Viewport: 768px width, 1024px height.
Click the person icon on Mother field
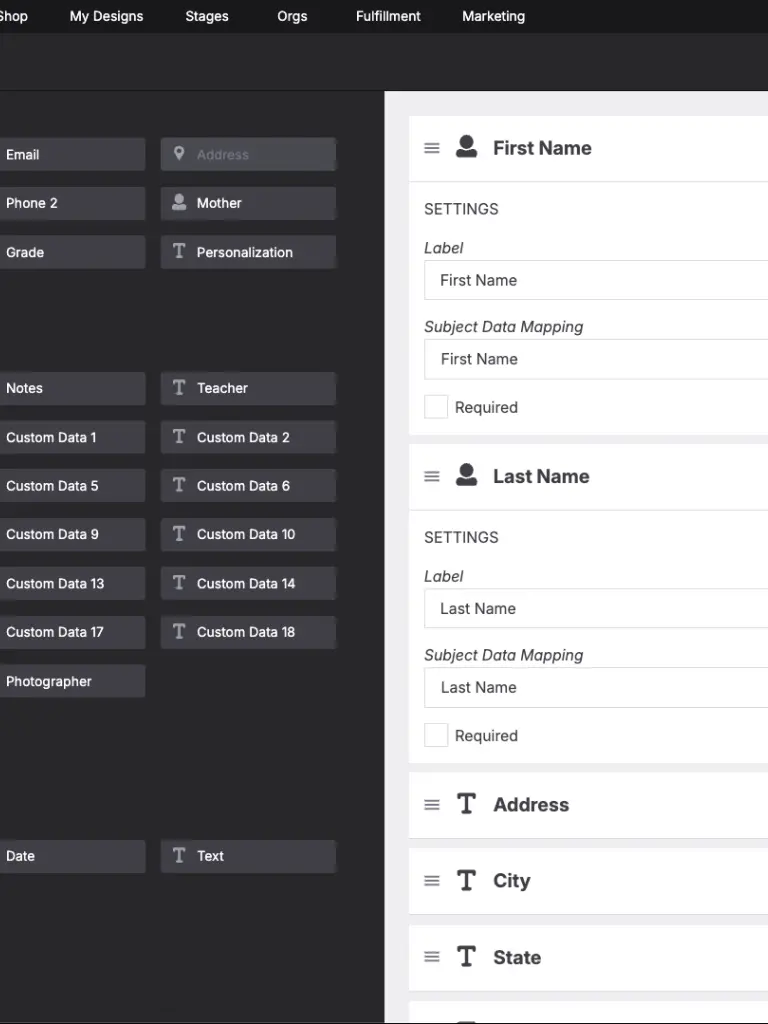click(179, 203)
